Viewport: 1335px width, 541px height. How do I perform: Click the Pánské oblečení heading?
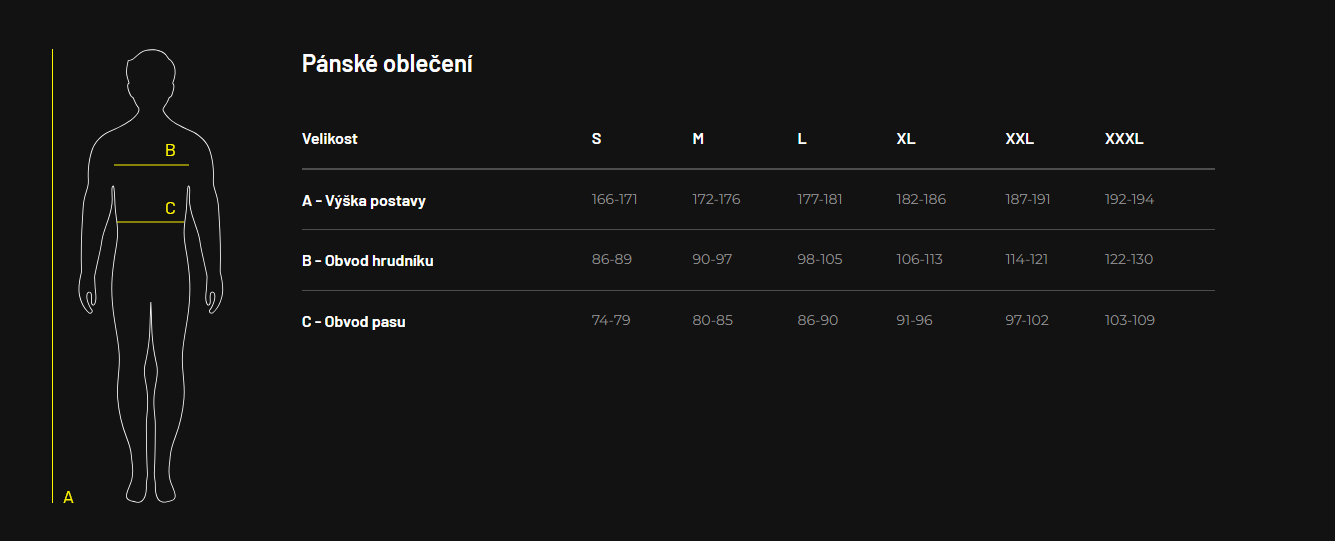[387, 64]
